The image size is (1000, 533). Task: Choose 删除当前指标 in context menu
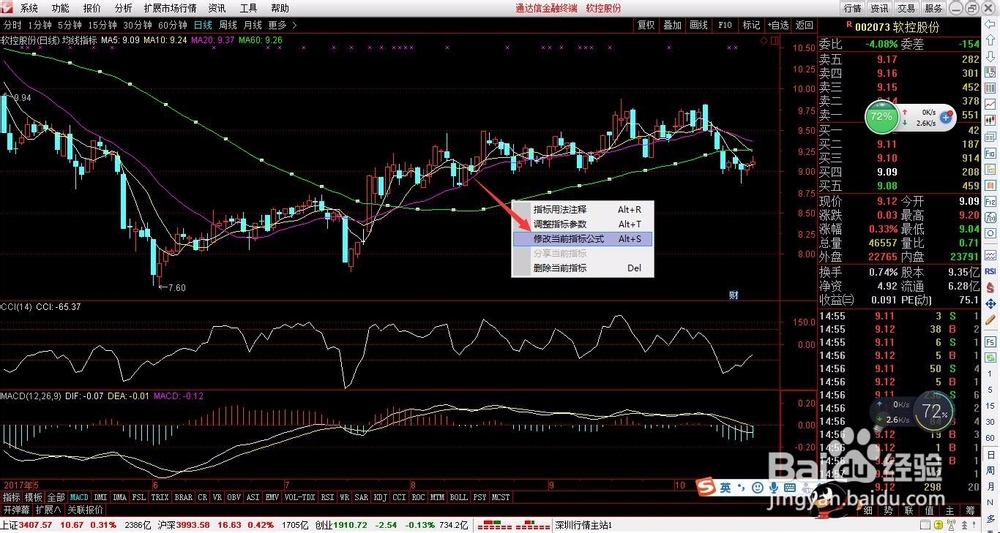[x=582, y=268]
